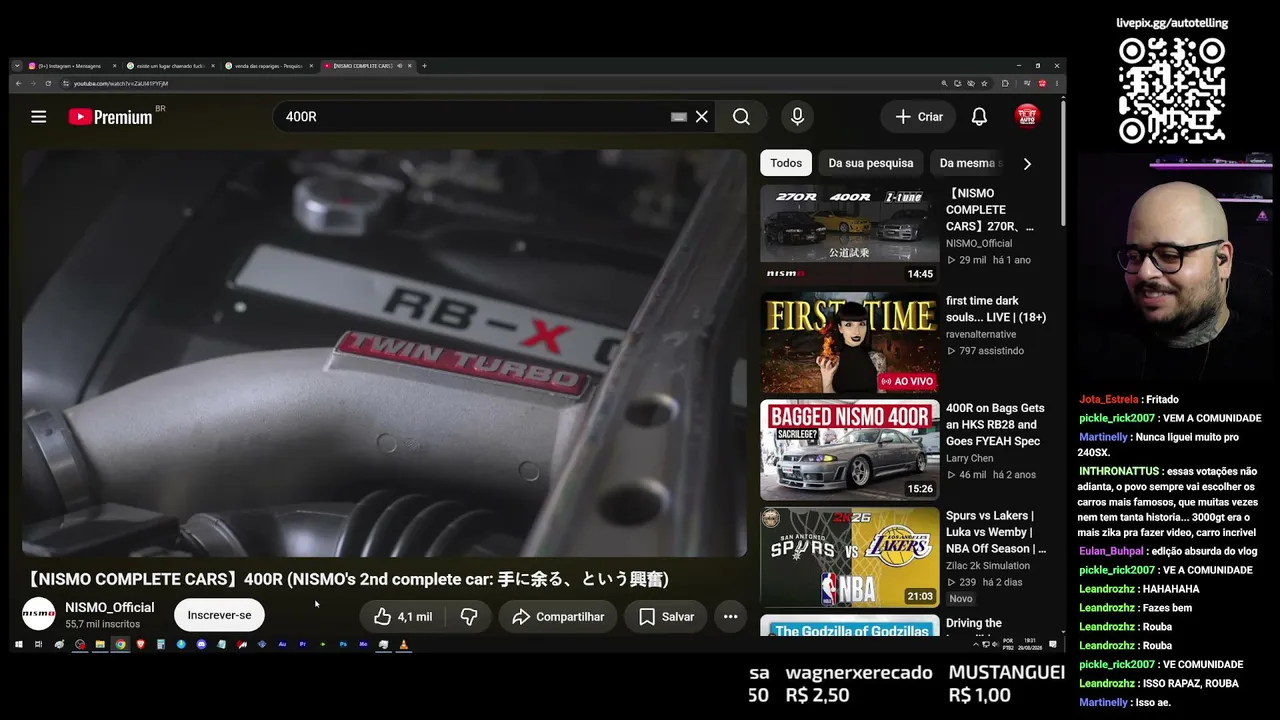Switch to the 'venda das raparigas' tab

(269, 66)
